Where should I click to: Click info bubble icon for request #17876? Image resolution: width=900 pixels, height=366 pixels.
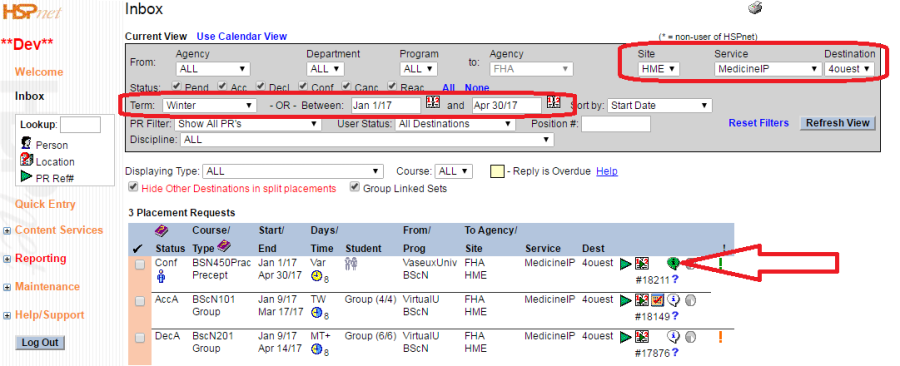674,337
